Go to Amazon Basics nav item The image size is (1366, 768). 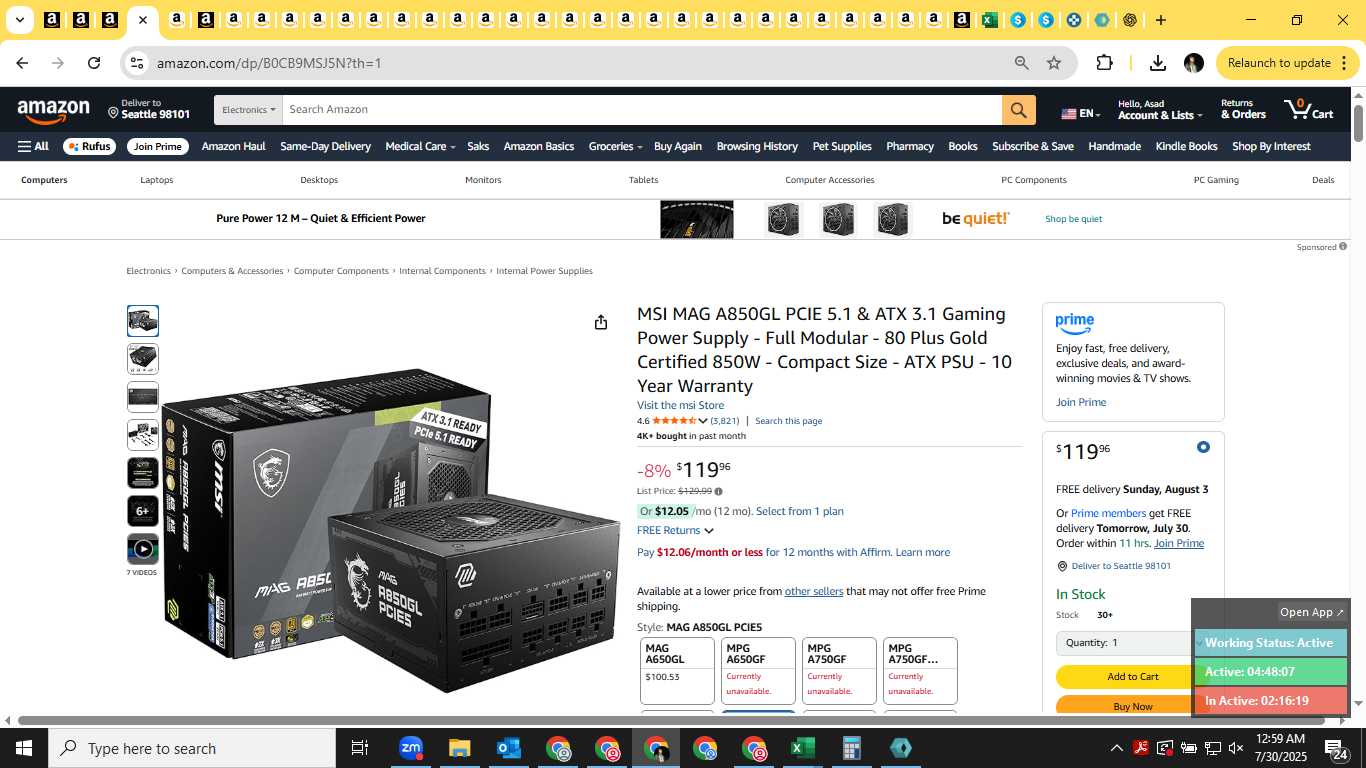(x=539, y=146)
